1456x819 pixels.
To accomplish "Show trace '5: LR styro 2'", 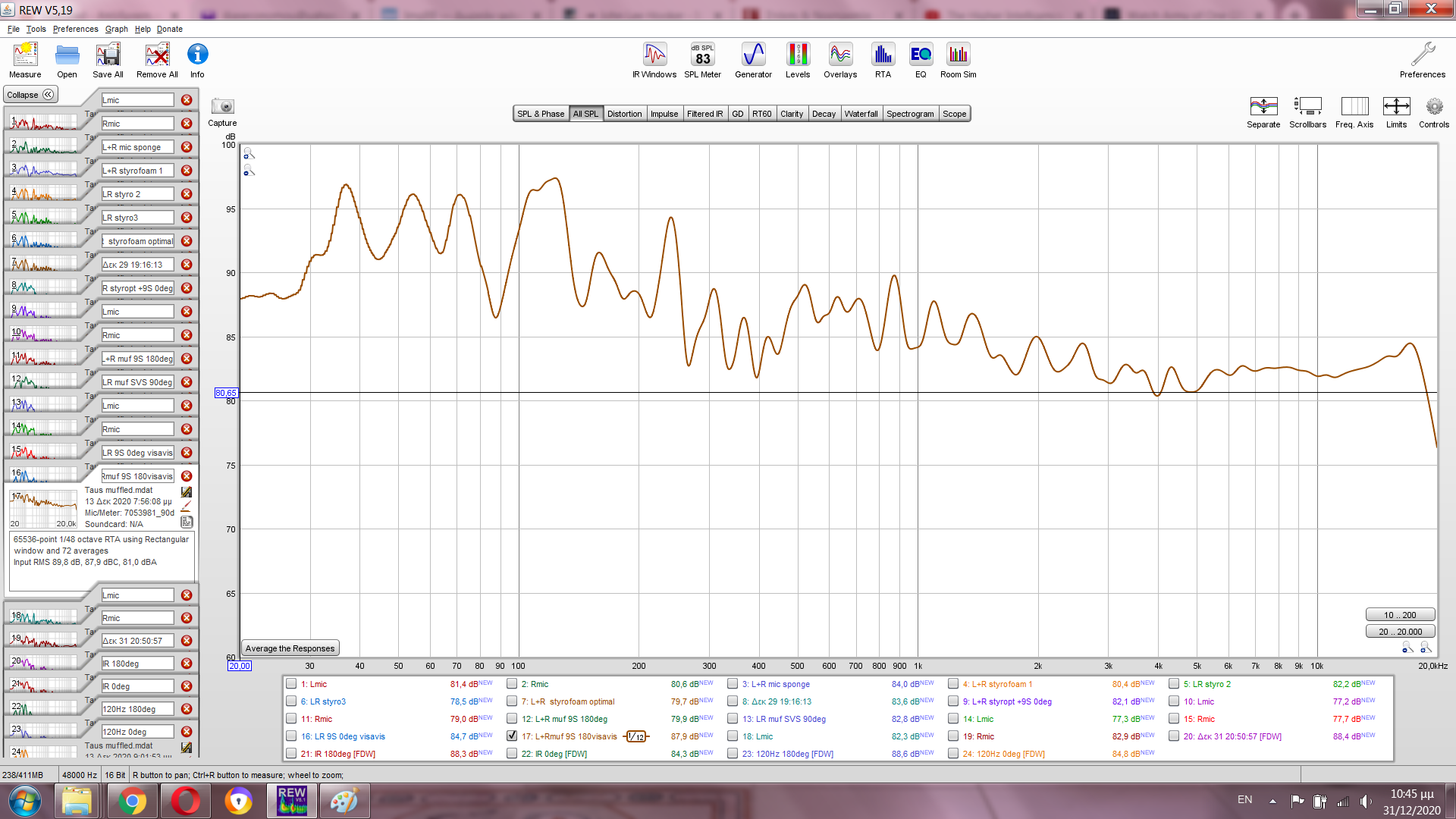I will tap(1174, 683).
